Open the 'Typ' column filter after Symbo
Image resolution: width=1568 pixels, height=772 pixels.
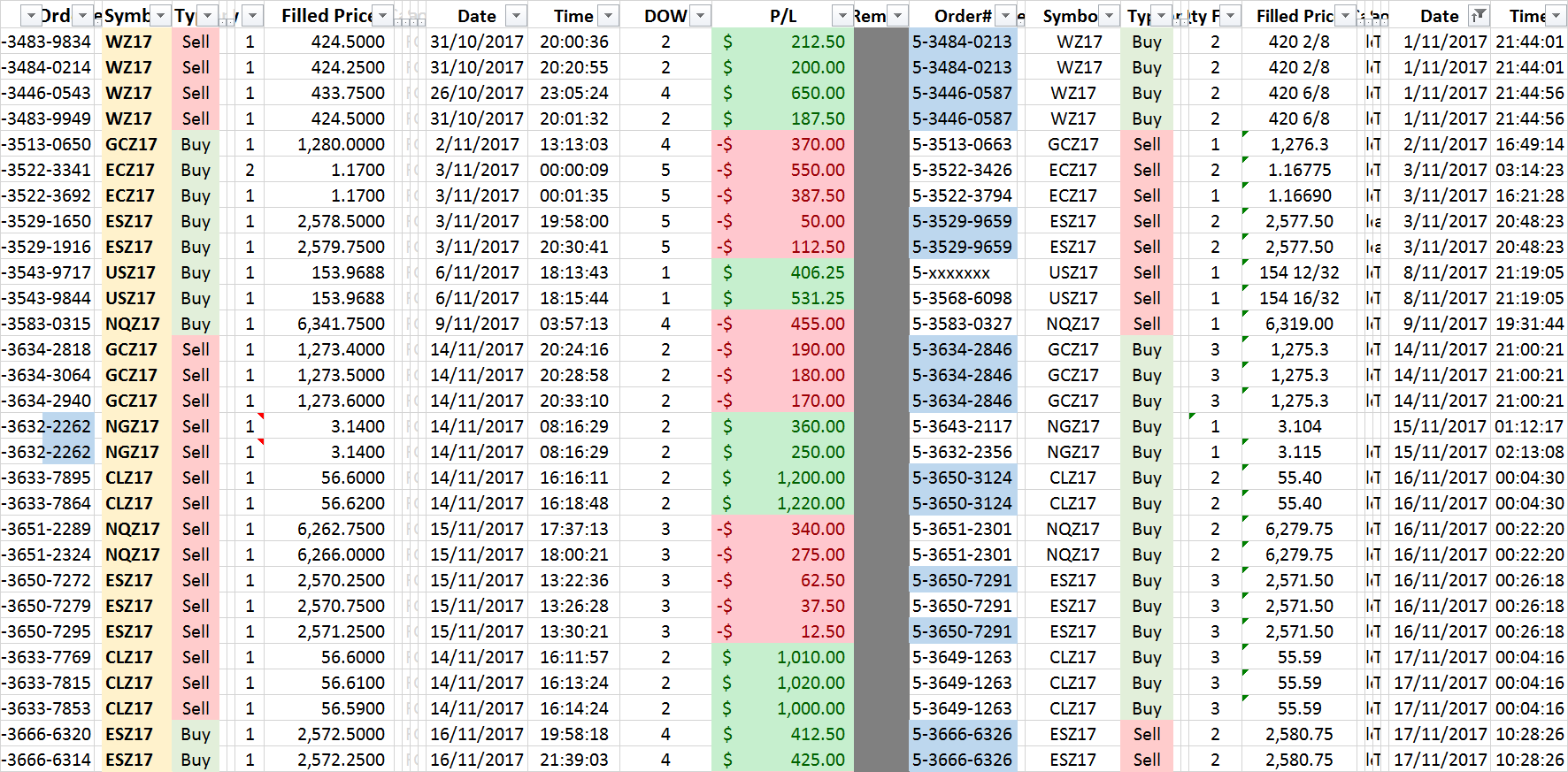click(x=1162, y=16)
